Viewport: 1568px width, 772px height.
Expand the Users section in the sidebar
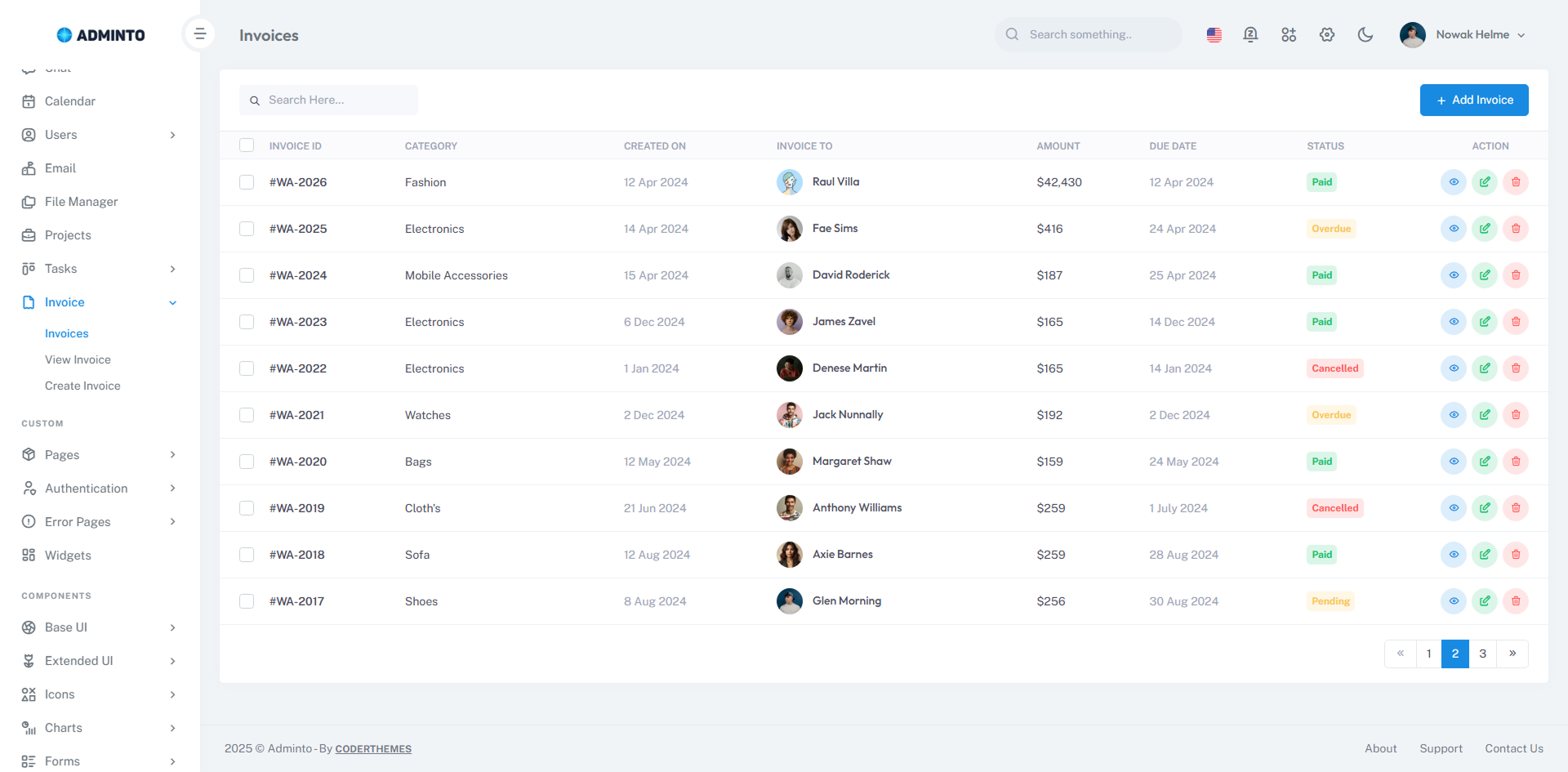(x=172, y=135)
